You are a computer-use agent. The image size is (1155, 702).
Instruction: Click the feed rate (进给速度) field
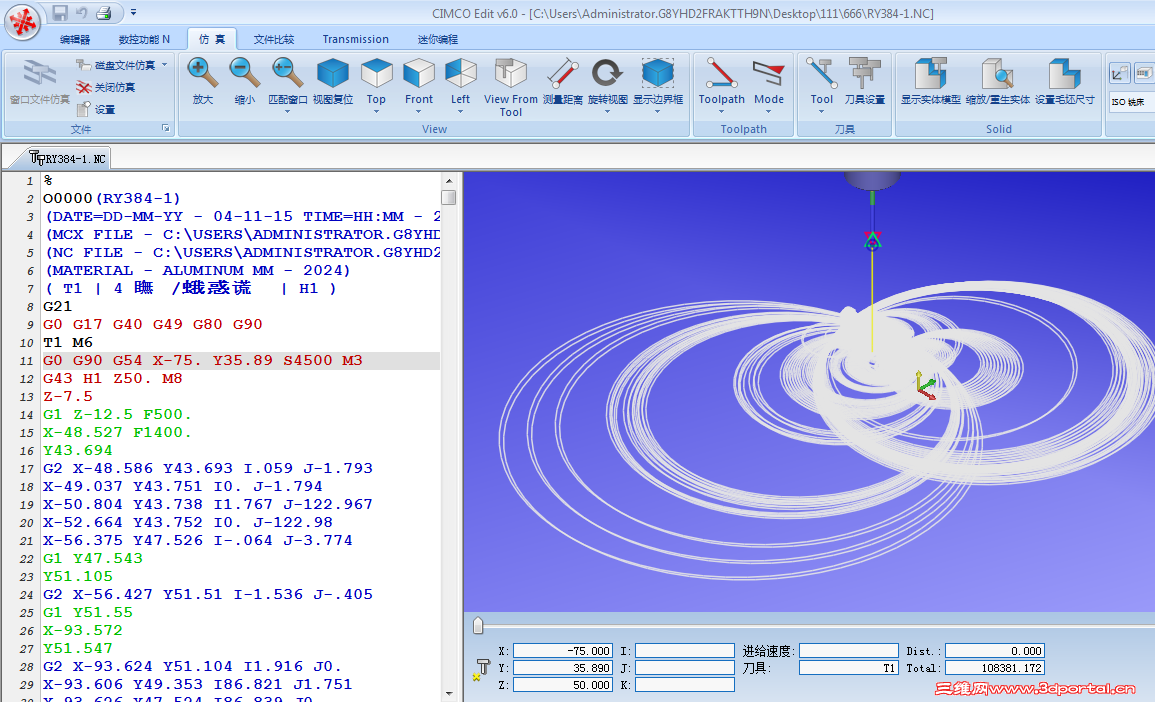click(849, 651)
